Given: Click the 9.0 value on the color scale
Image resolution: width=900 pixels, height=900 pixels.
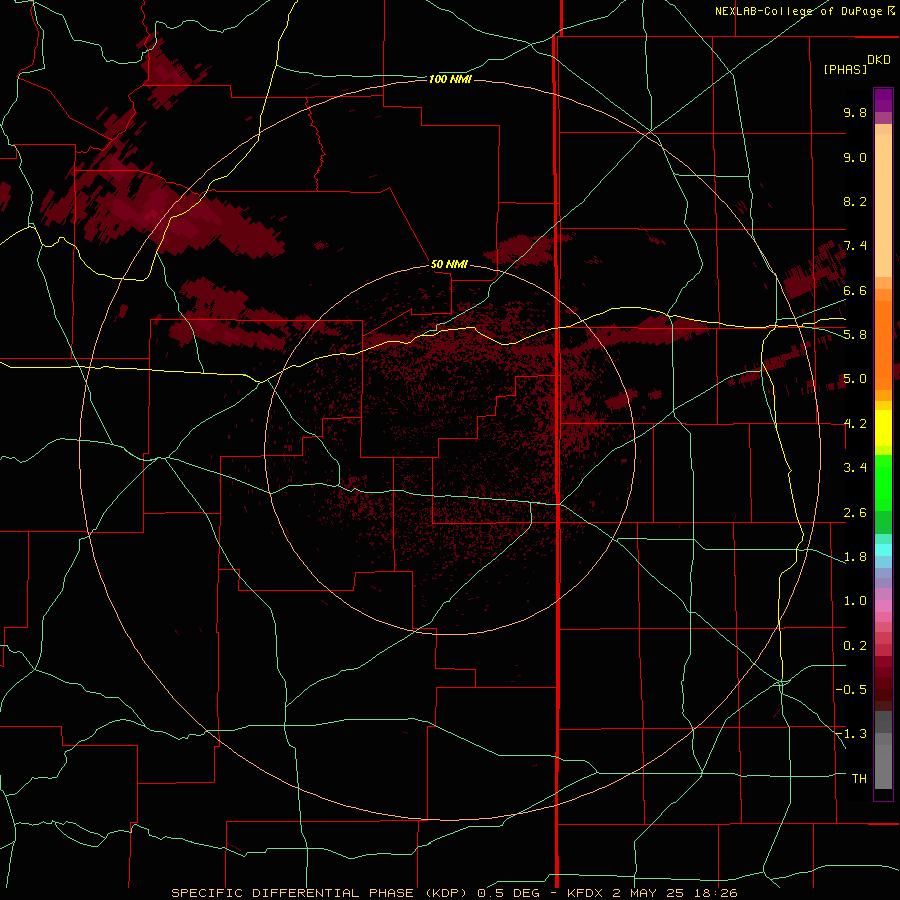Looking at the screenshot, I should pyautogui.click(x=855, y=157).
